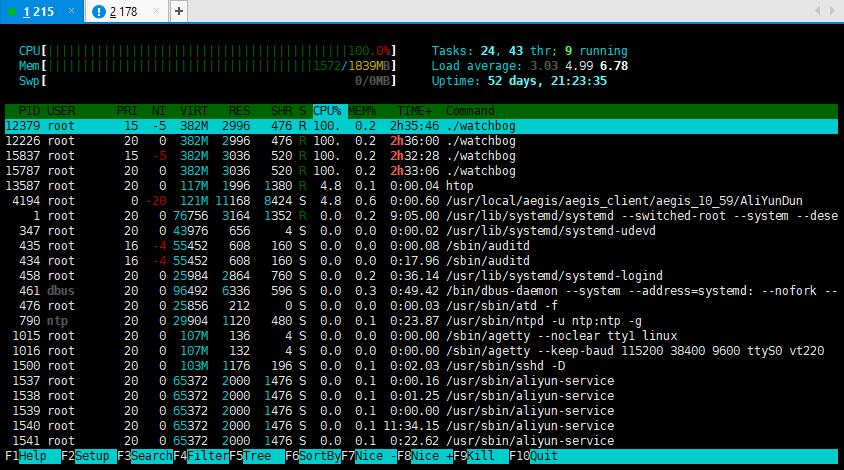Select auditd process row PID 435
The image size is (844, 470).
tap(421, 246)
